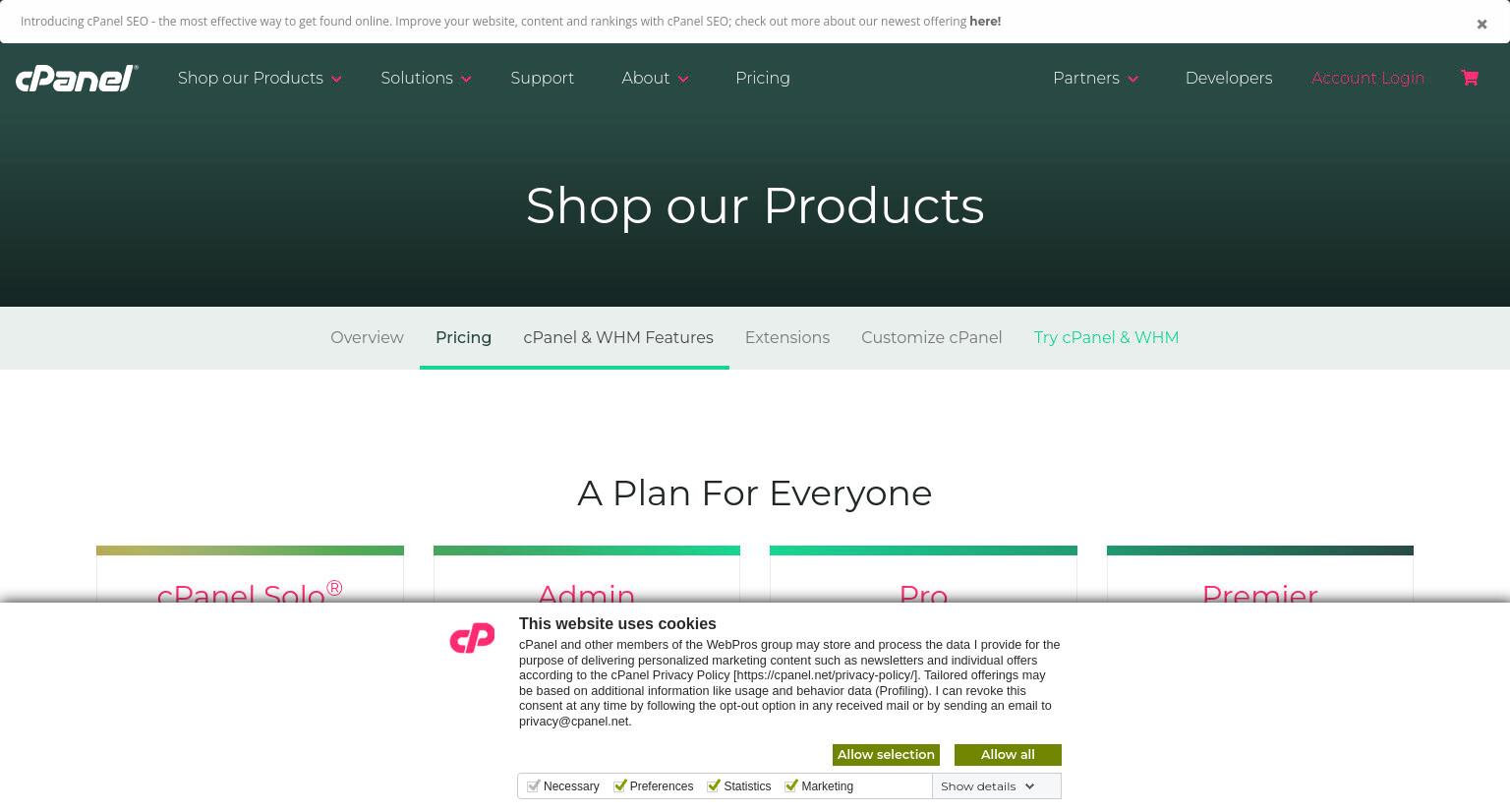Switch to the Overview tab
The width and height of the screenshot is (1510, 812).
tap(367, 337)
